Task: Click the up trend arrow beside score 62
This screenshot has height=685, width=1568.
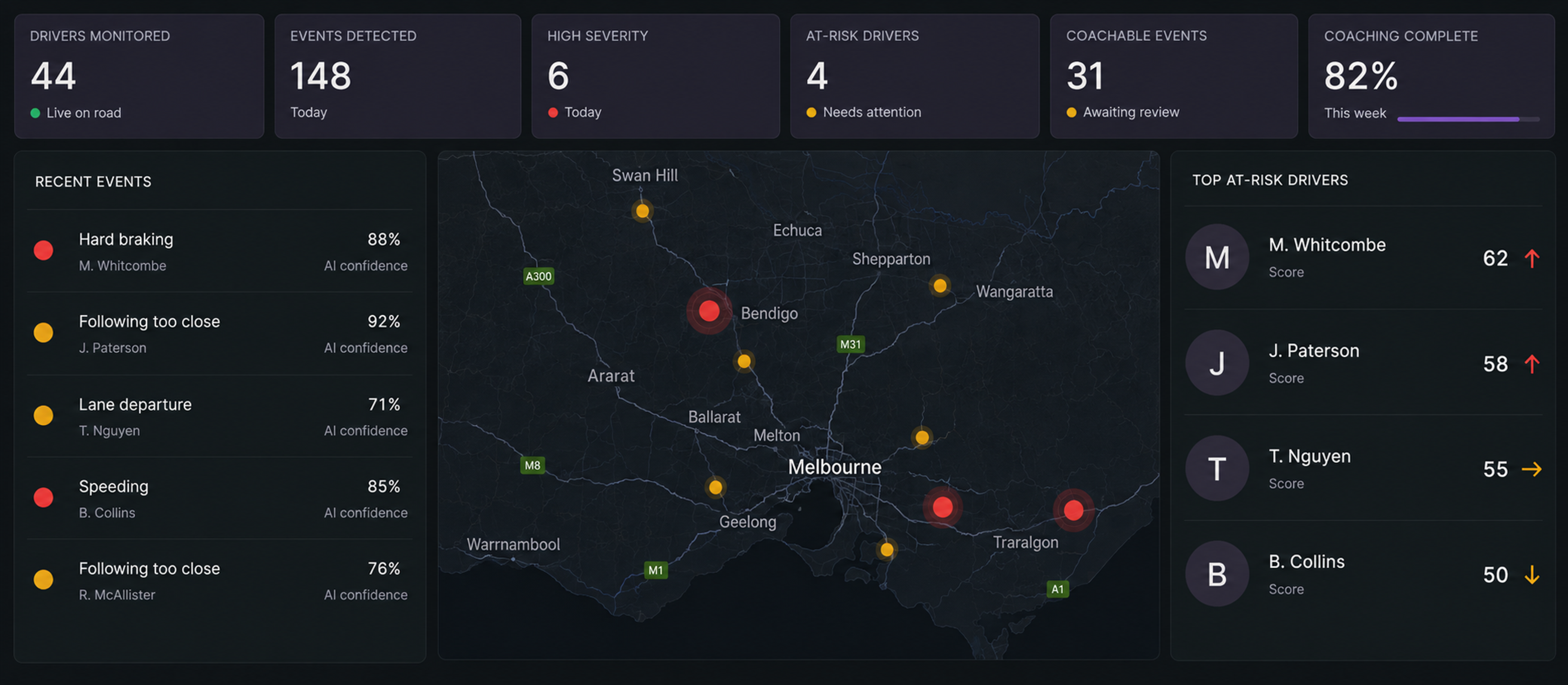Action: point(1532,258)
